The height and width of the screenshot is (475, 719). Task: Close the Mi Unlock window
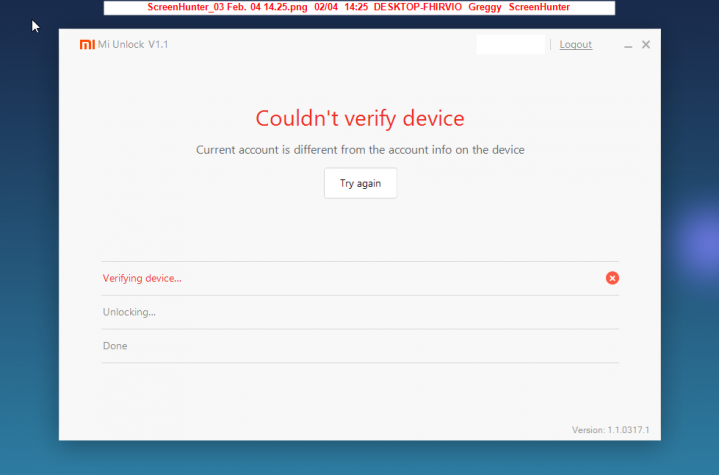pos(646,44)
